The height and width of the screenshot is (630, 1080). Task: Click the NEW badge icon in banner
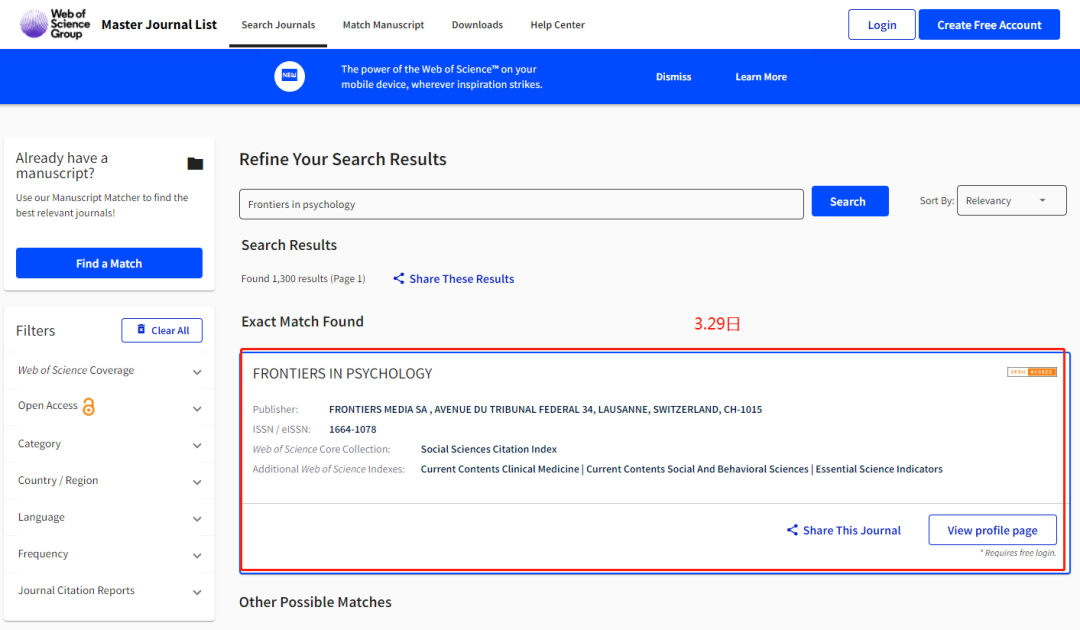(x=289, y=77)
